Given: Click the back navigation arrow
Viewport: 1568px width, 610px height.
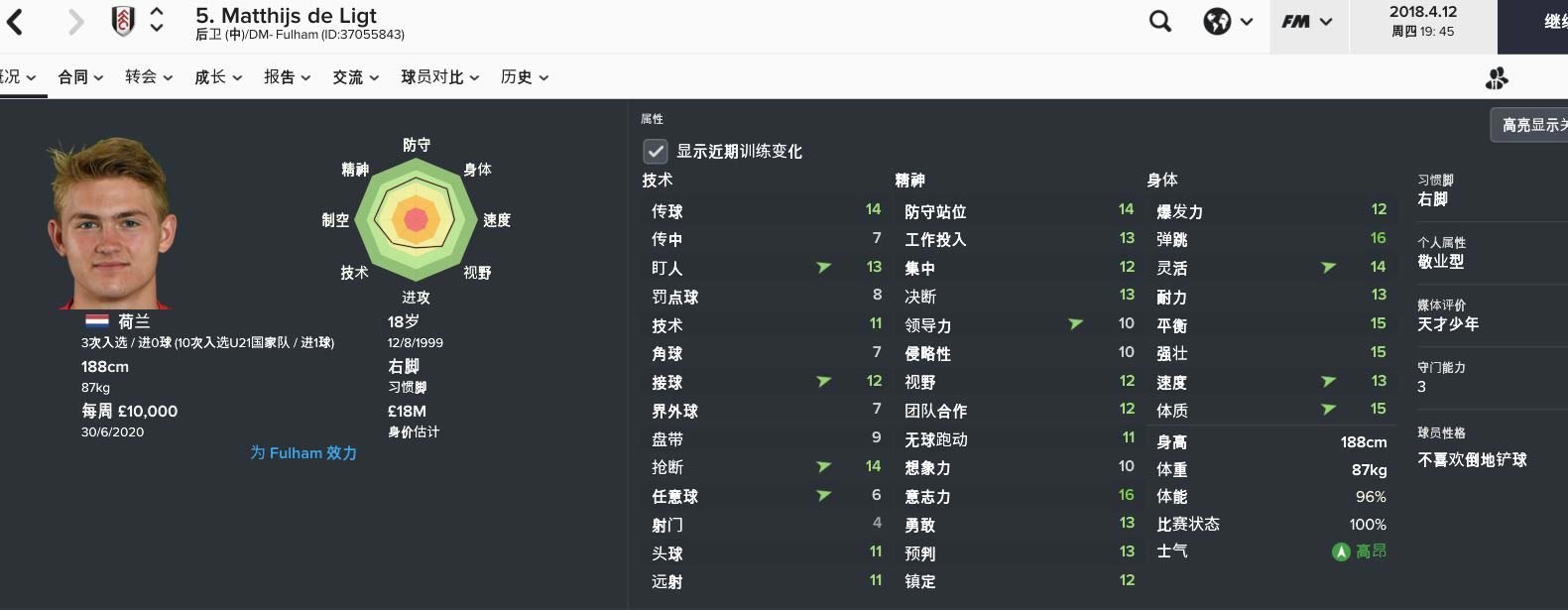Looking at the screenshot, I should tap(16, 22).
